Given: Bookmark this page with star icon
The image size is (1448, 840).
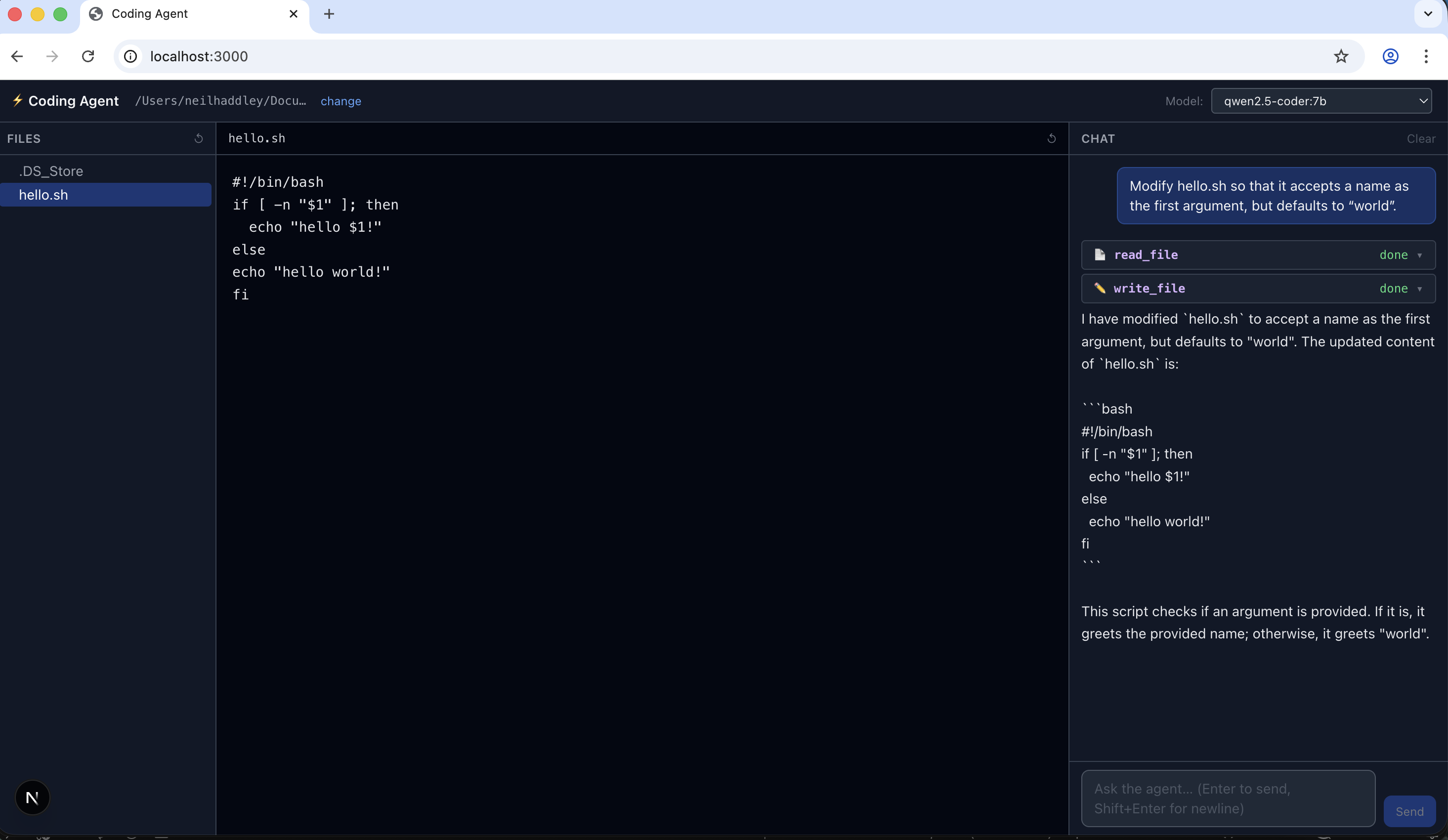Looking at the screenshot, I should point(1341,56).
